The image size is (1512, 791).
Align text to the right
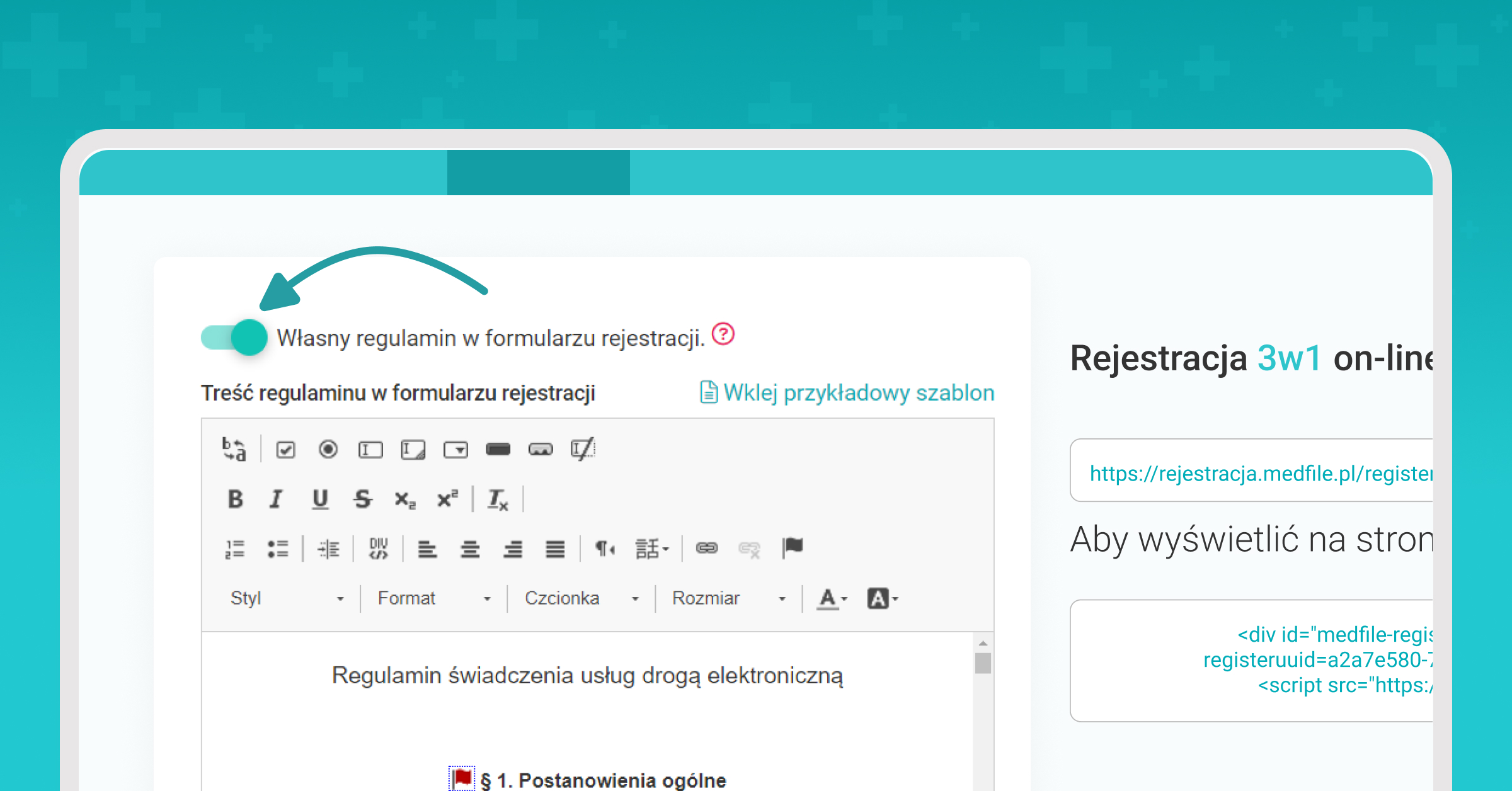(x=512, y=549)
